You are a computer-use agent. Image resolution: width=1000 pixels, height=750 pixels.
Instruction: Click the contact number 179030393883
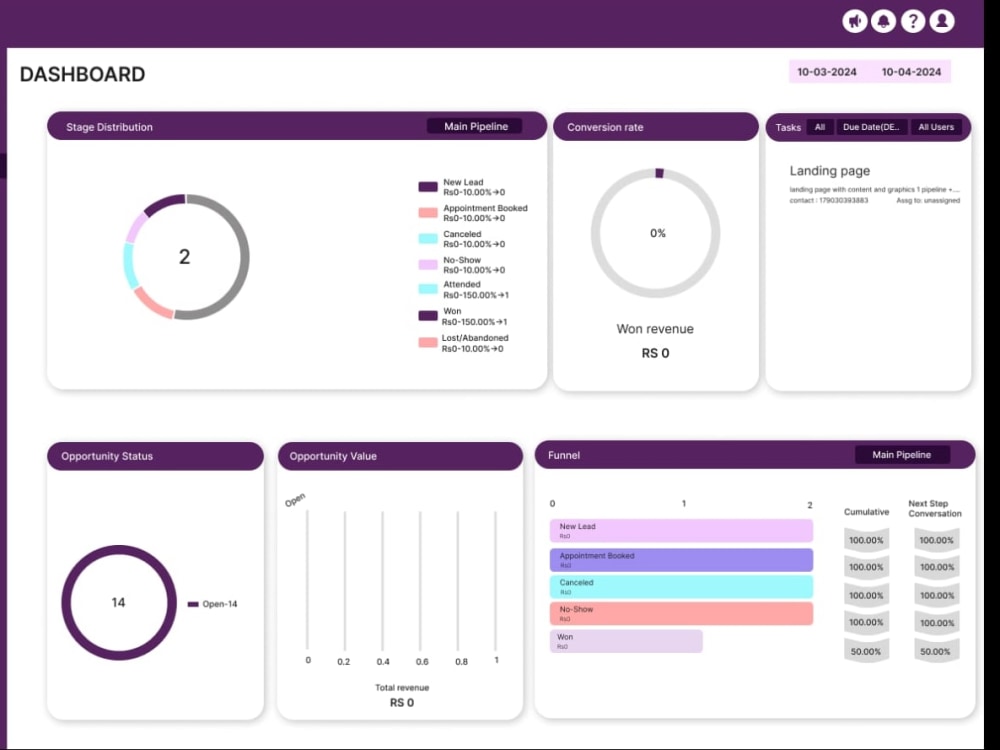pyautogui.click(x=843, y=200)
